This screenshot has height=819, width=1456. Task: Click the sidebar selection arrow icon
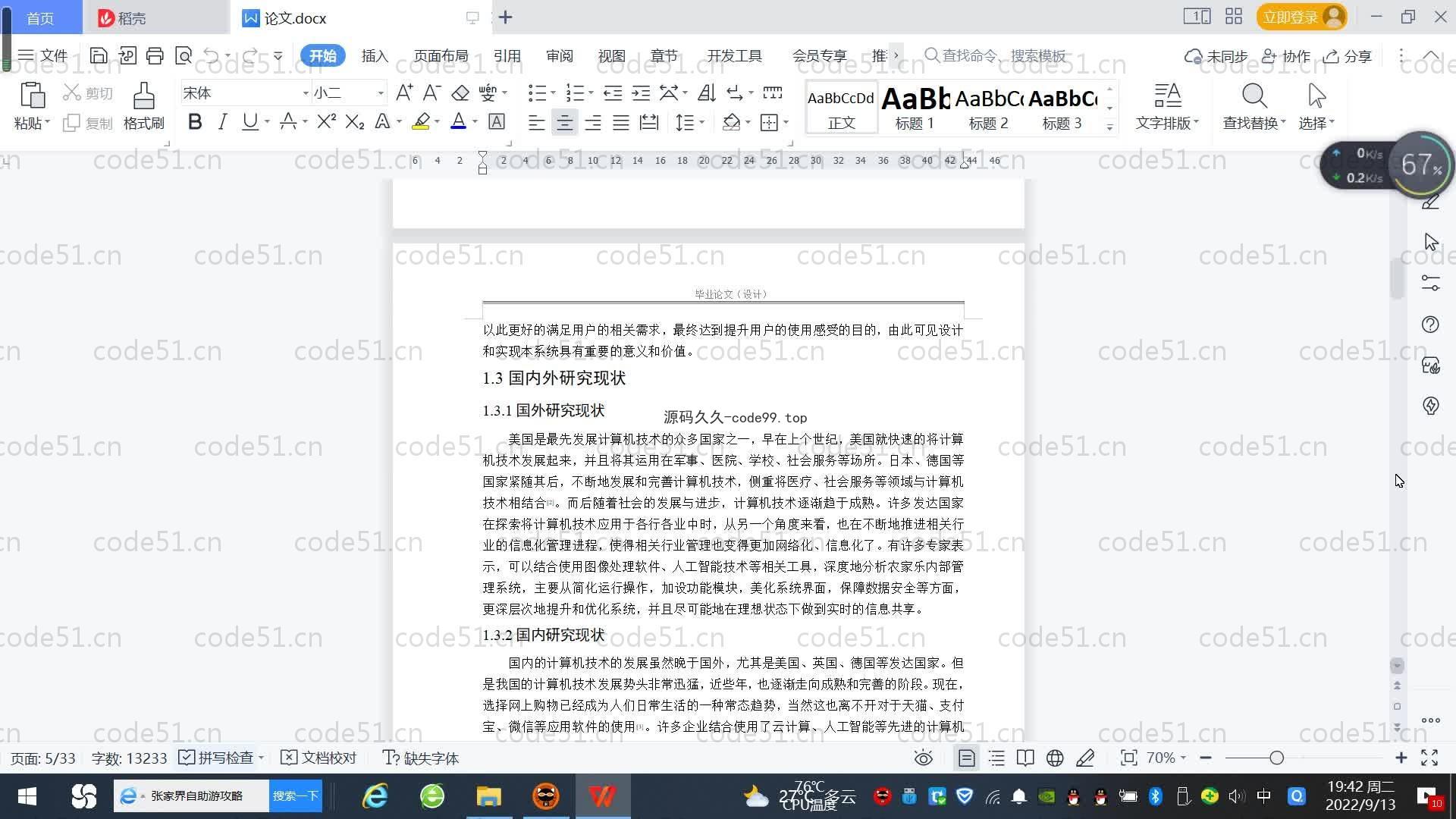[1430, 242]
